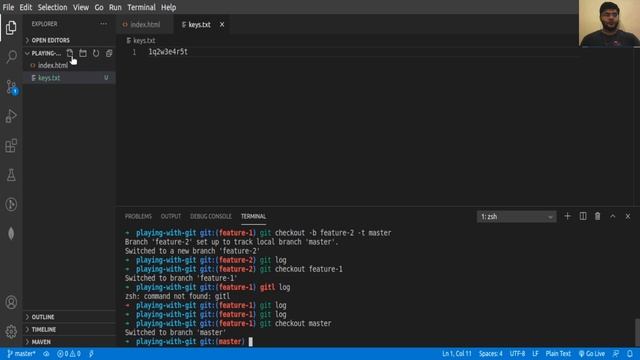Switch to the Output panel tab
Image resolution: width=640 pixels, height=360 pixels.
click(171, 216)
